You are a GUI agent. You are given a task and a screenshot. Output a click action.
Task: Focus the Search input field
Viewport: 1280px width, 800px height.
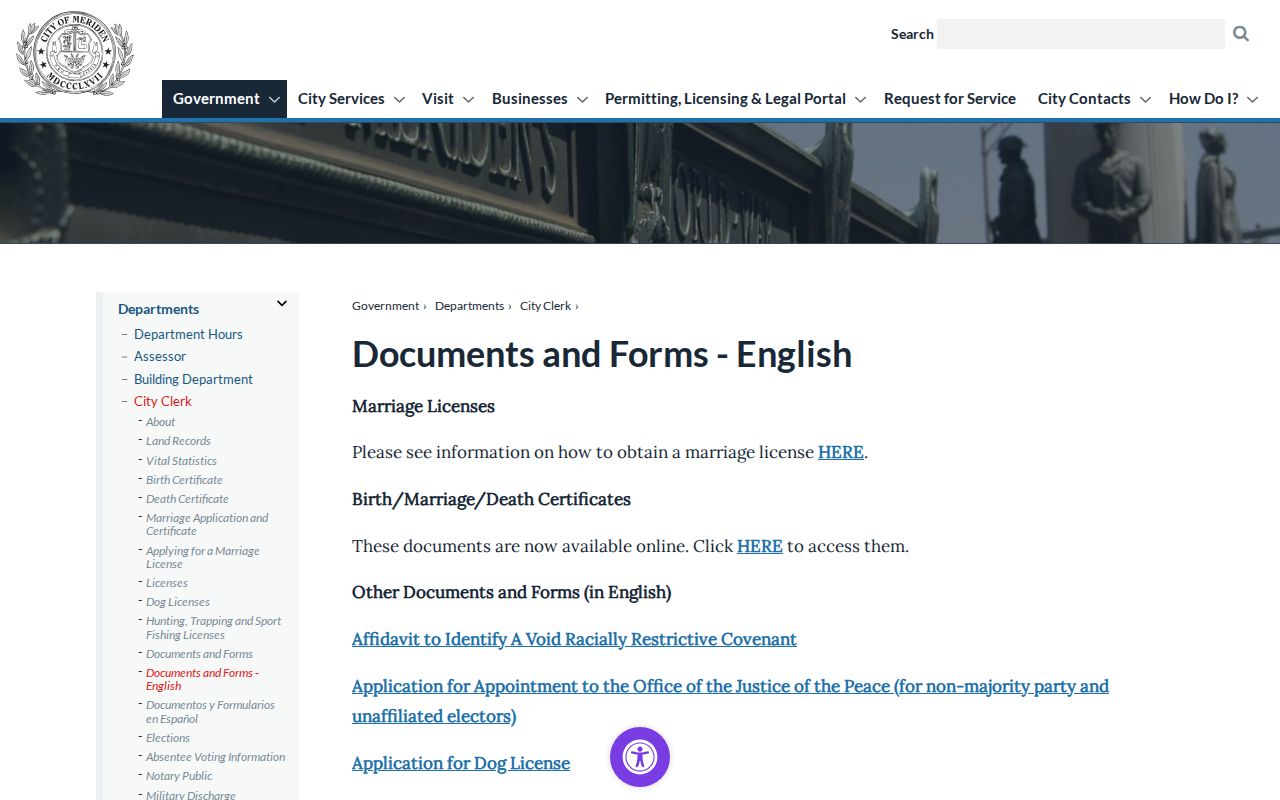[x=1081, y=34]
